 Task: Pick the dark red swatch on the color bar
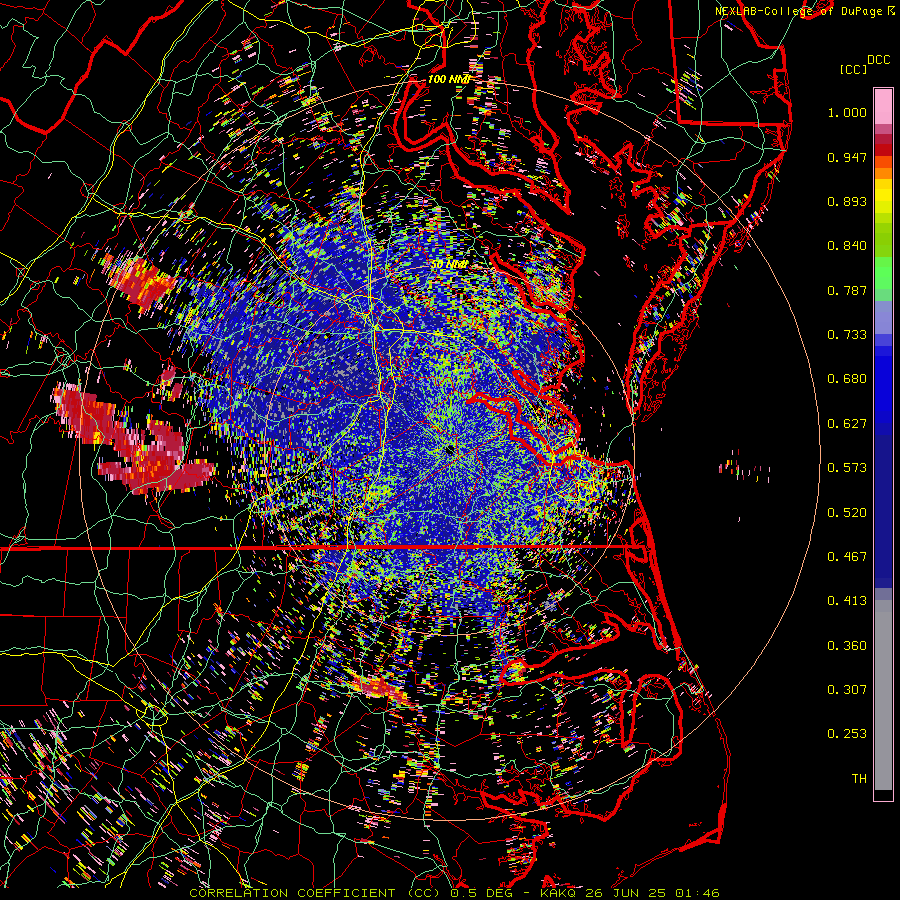(883, 150)
